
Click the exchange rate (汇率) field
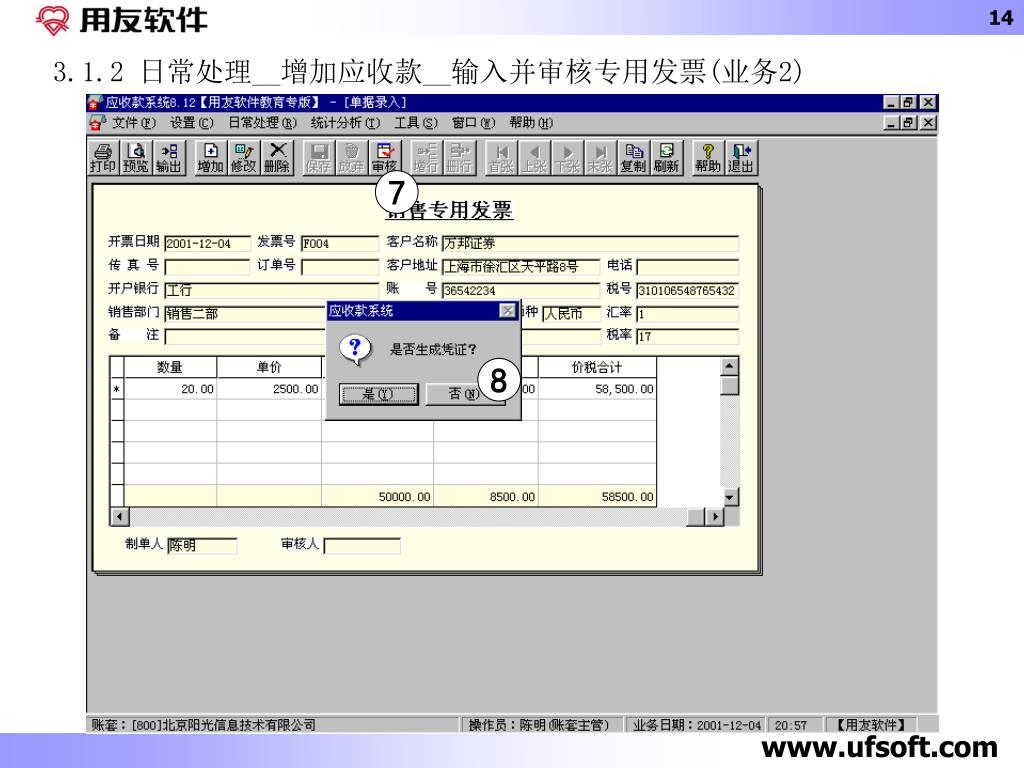pos(688,313)
